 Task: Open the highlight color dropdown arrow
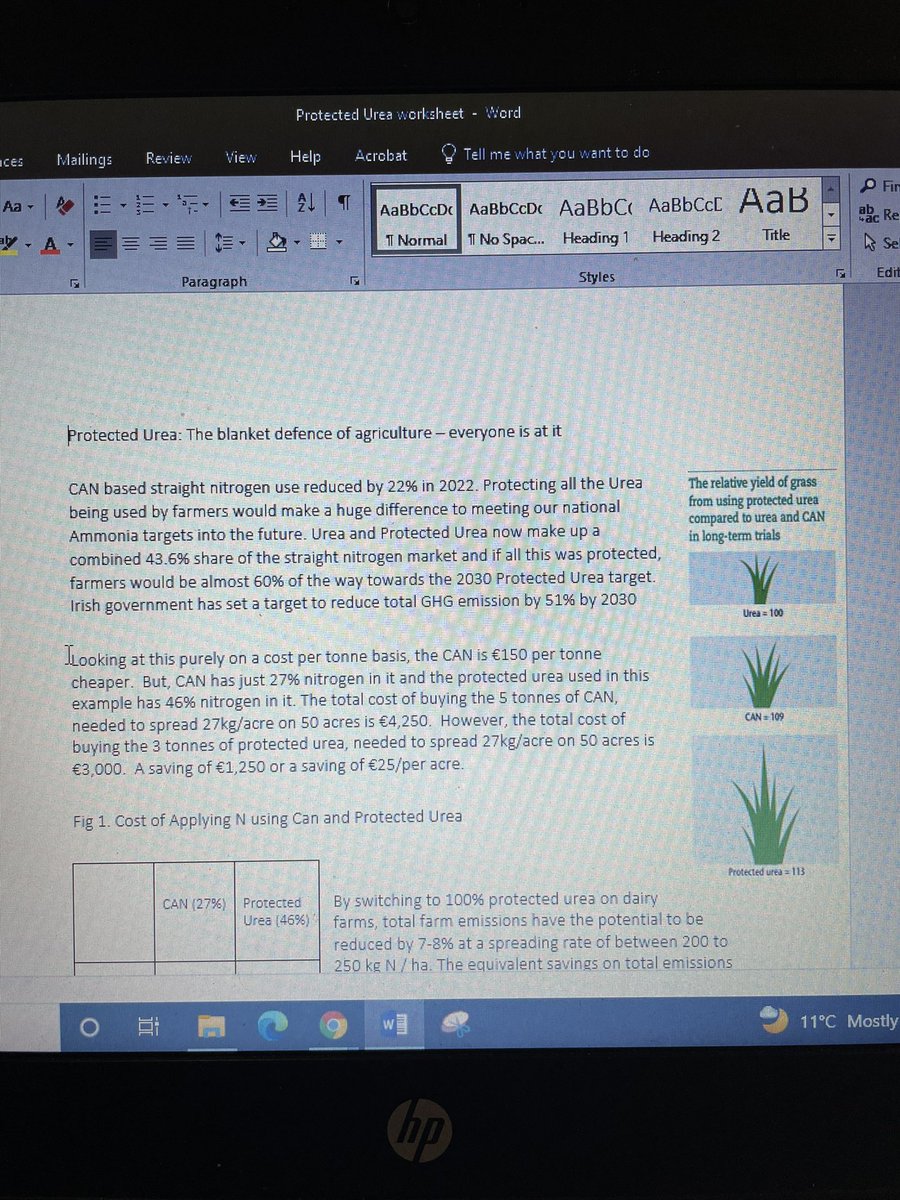click(x=30, y=243)
